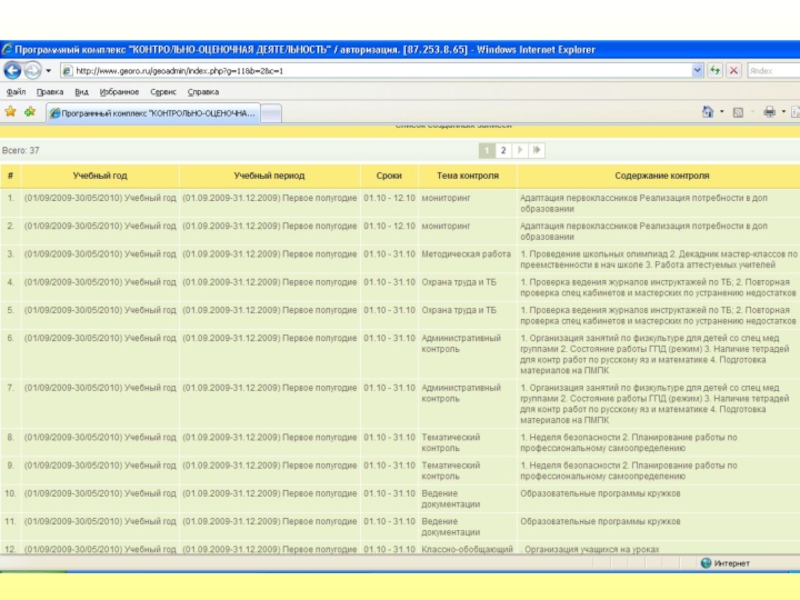
Task: Click 'Образовательные программы кружков' in row 11
Action: point(600,521)
